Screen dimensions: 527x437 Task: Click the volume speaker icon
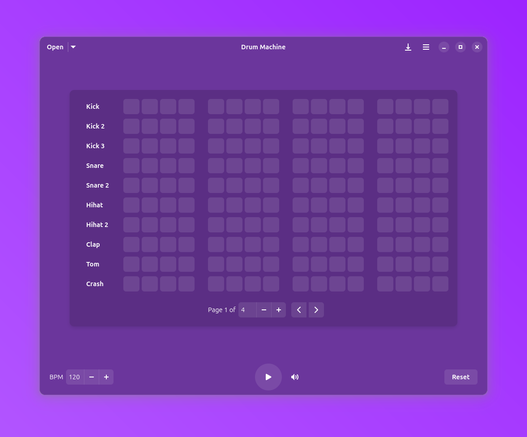point(295,377)
